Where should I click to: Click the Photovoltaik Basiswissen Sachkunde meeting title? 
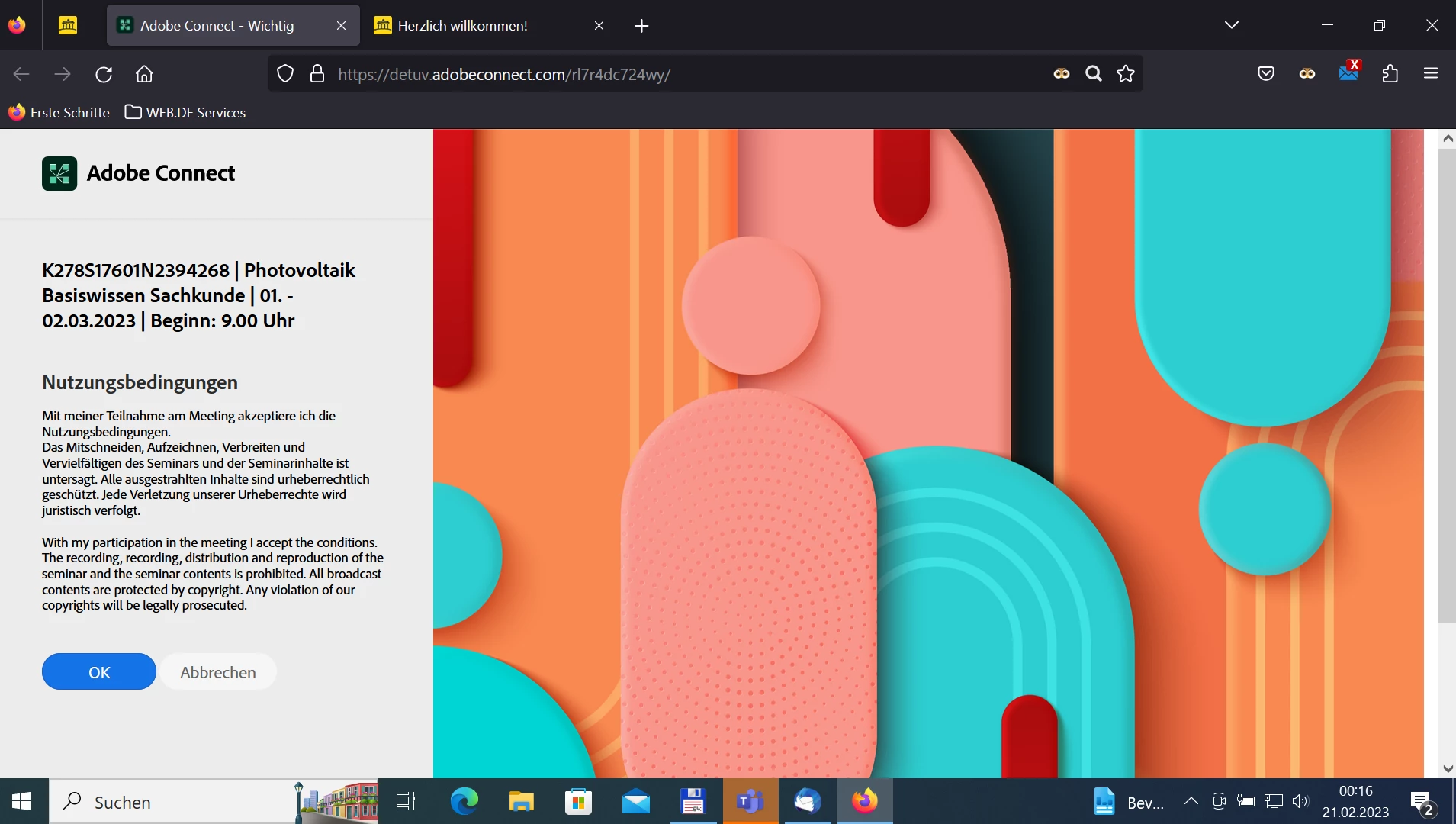pyautogui.click(x=198, y=295)
